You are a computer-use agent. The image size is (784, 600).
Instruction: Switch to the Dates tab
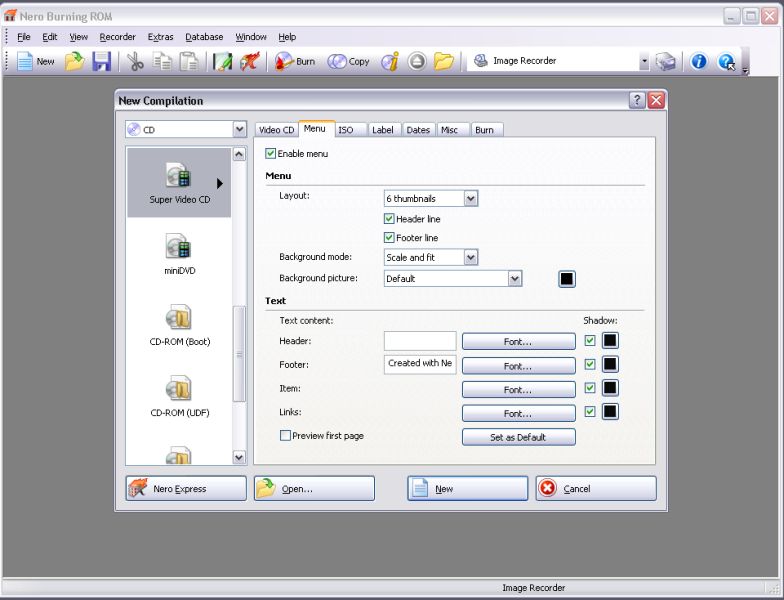tap(418, 130)
